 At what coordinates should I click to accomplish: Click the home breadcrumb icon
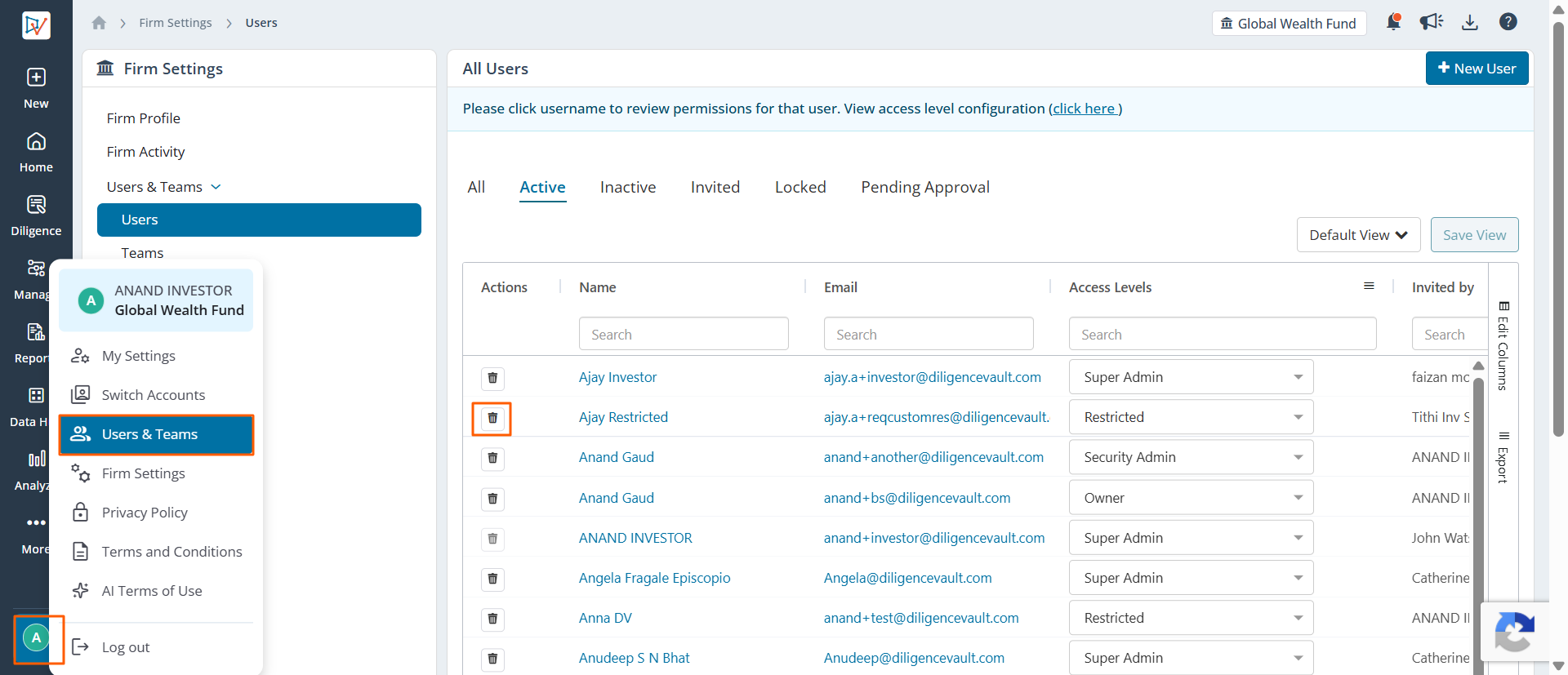[x=99, y=23]
